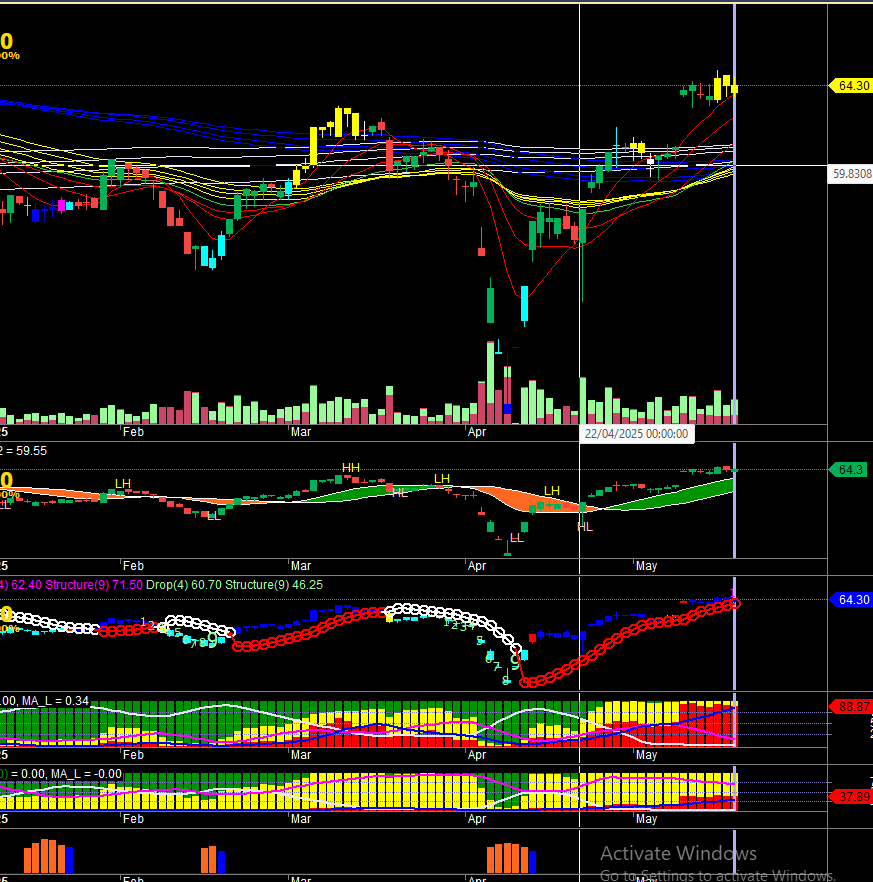
Task: Click the MA_L = -0.00 indicator text
Action: [86, 774]
